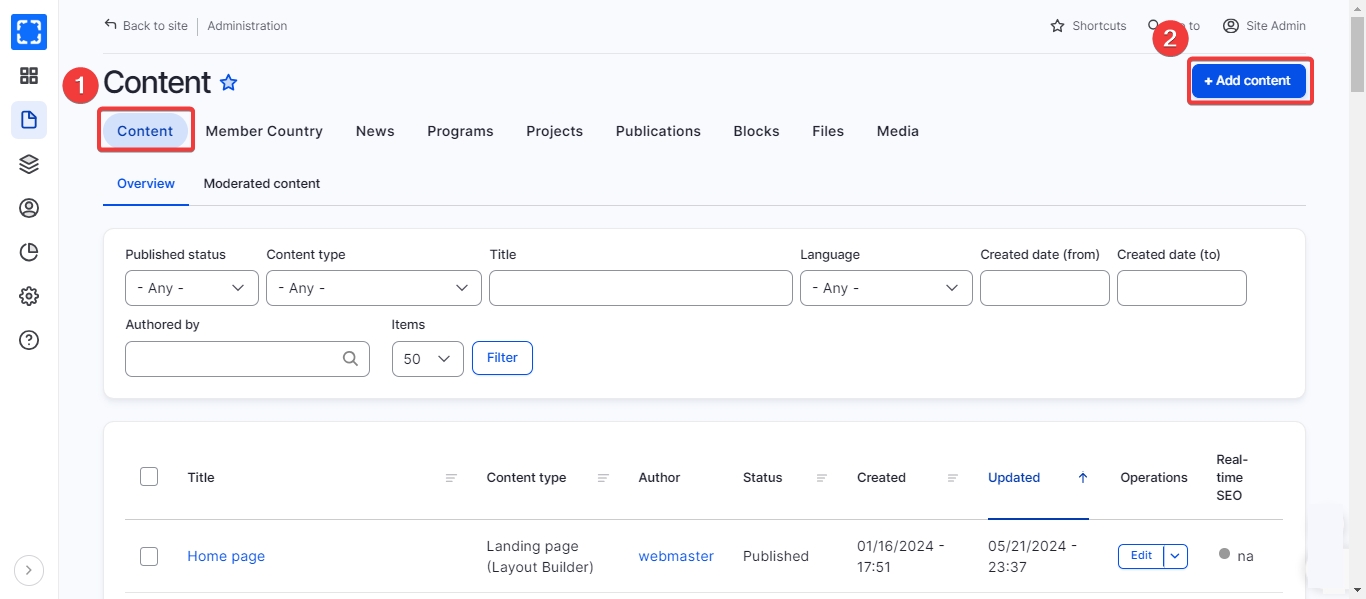The image size is (1366, 599).
Task: Tick the checkbox for Home page row
Action: tap(149, 556)
